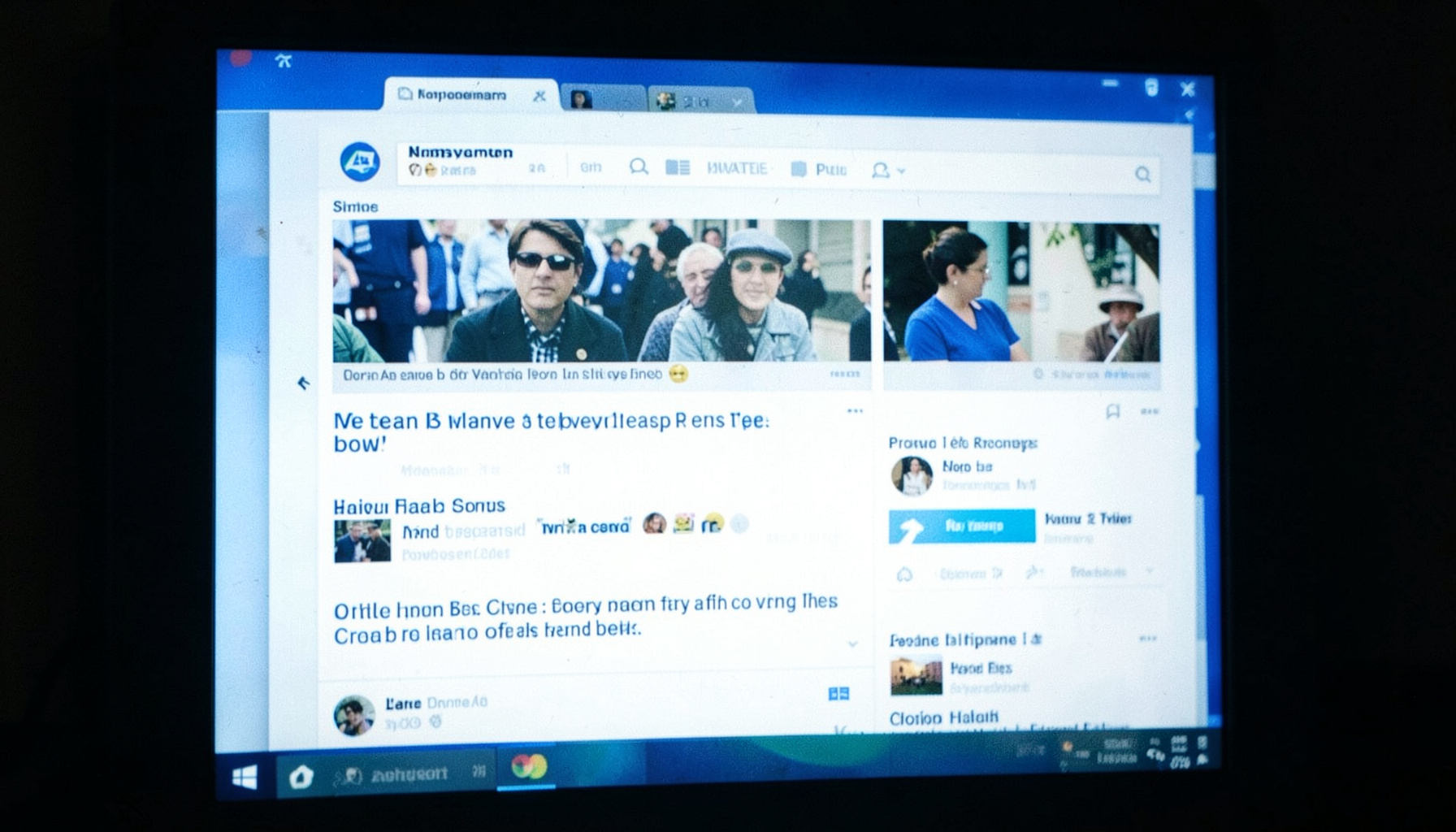This screenshot has width=1456, height=832.
Task: Click the red dot in the window's top-left corner
Action: (x=240, y=58)
